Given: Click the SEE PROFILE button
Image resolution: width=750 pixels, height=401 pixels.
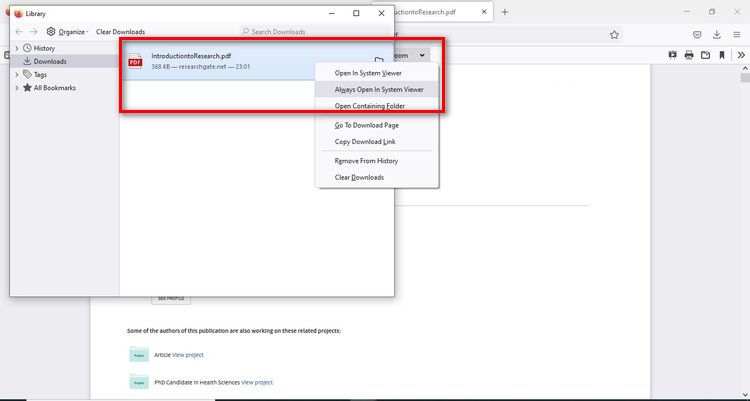Looking at the screenshot, I should point(171,299).
